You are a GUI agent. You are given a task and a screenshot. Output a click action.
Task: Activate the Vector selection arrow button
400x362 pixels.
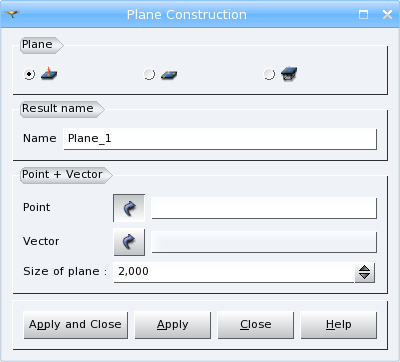pyautogui.click(x=129, y=242)
